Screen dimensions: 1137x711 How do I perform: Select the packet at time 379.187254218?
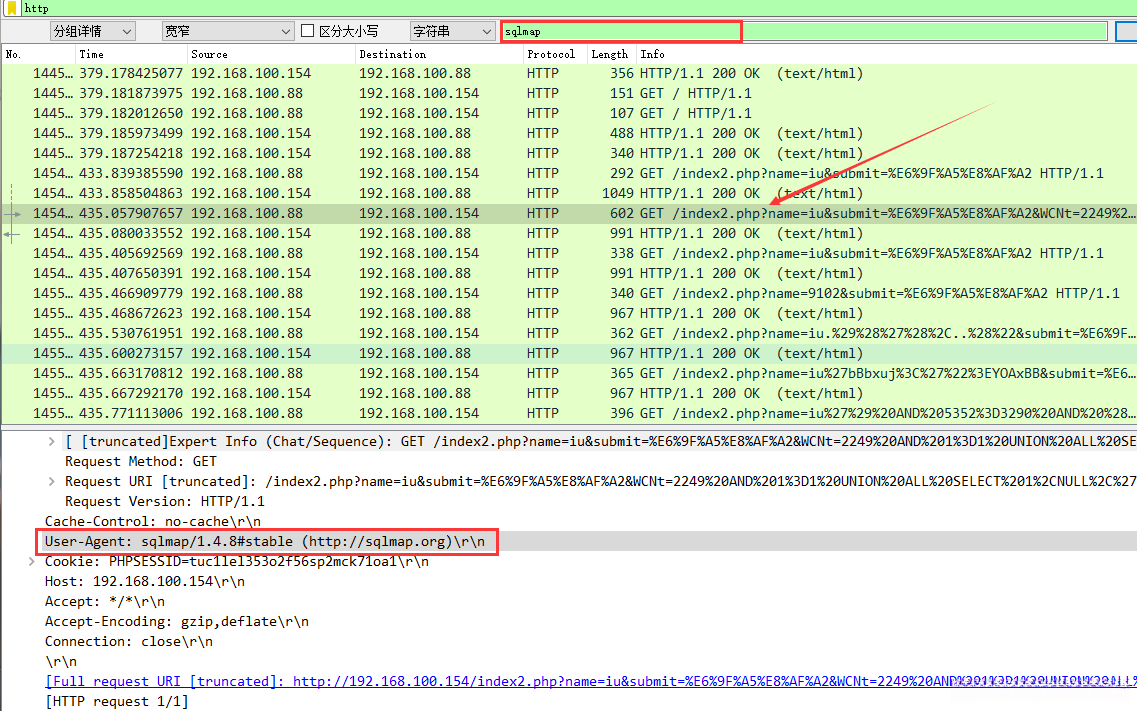coord(569,154)
